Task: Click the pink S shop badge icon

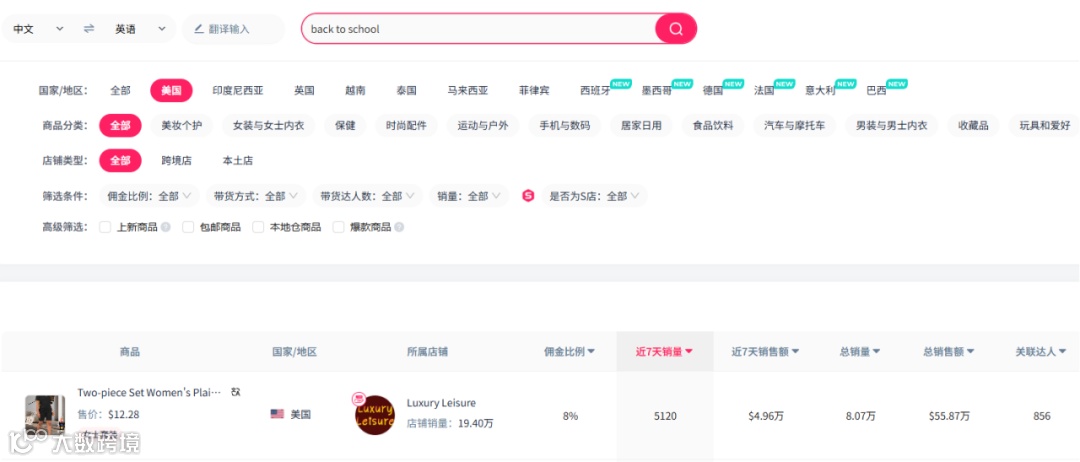Action: (528, 196)
